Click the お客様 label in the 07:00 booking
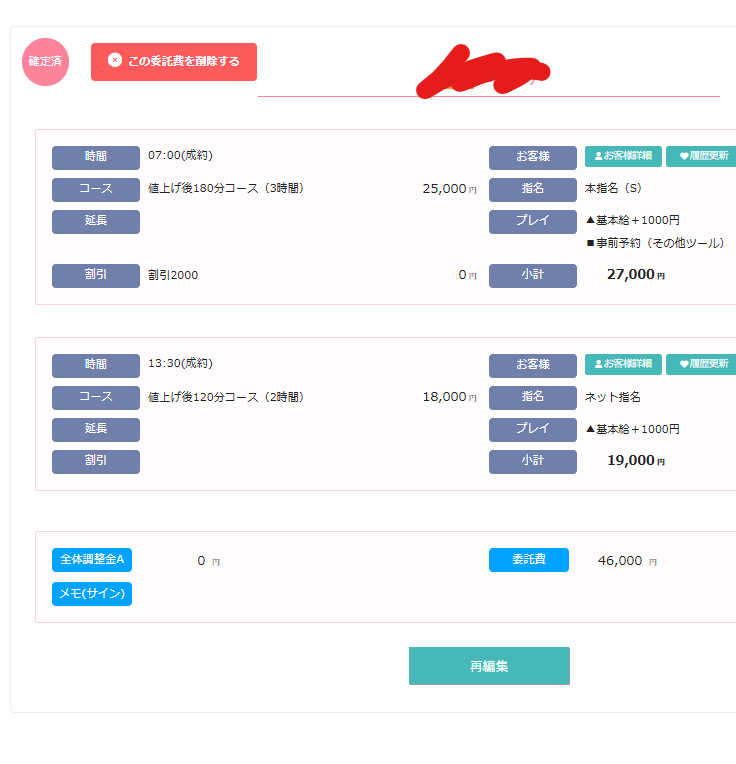The width and height of the screenshot is (736, 764). coord(533,157)
